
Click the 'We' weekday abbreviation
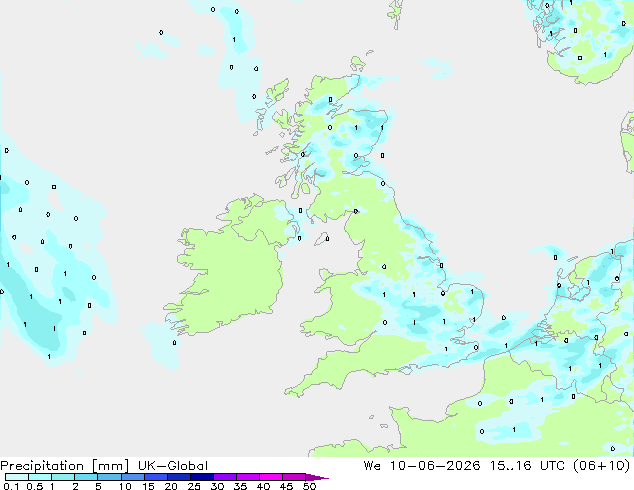[x=372, y=465]
